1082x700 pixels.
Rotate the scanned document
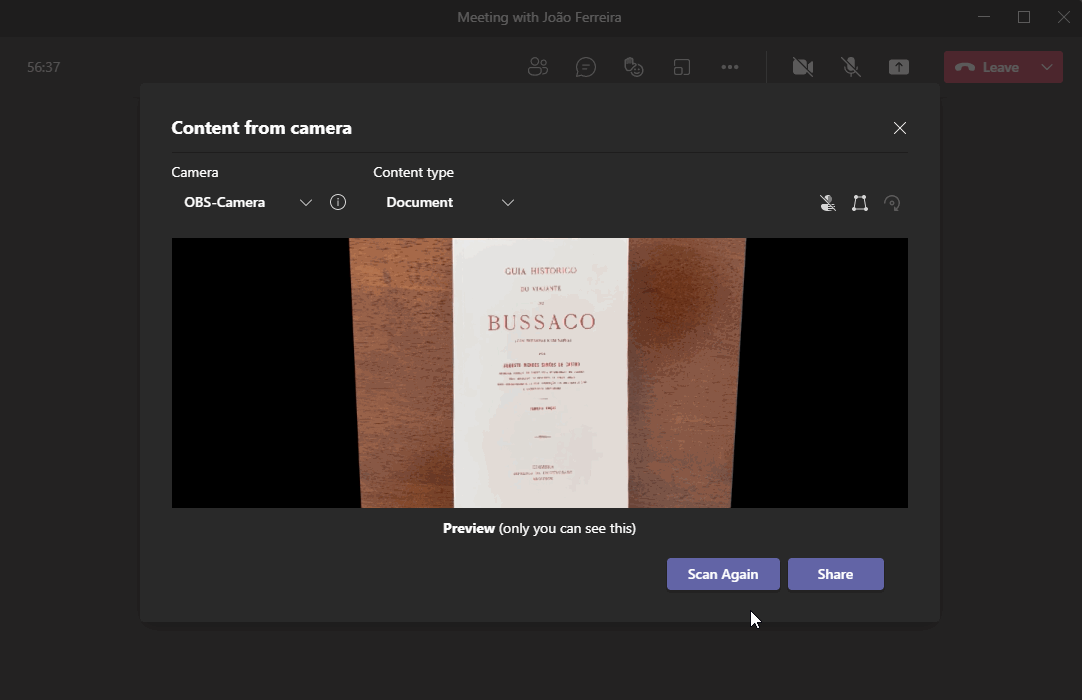[892, 203]
